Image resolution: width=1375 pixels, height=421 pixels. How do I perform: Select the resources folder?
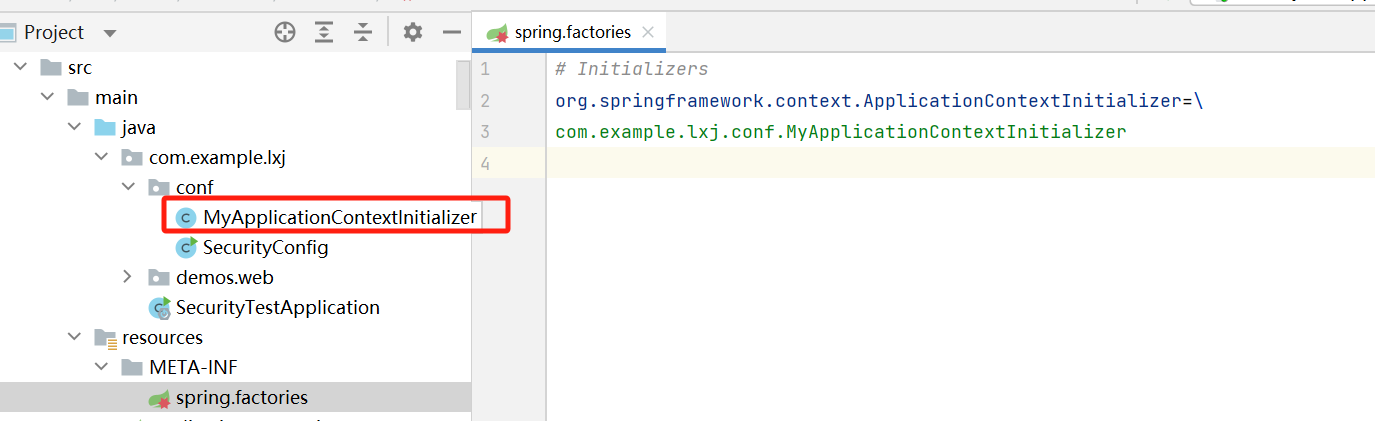(x=162, y=337)
